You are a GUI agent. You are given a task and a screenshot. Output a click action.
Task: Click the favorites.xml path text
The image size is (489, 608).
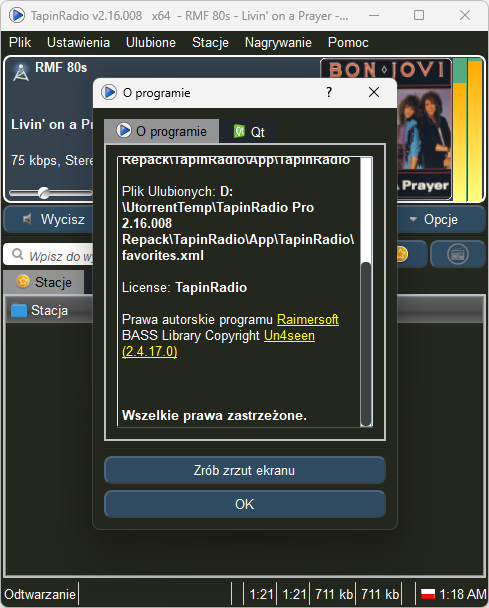coord(162,255)
